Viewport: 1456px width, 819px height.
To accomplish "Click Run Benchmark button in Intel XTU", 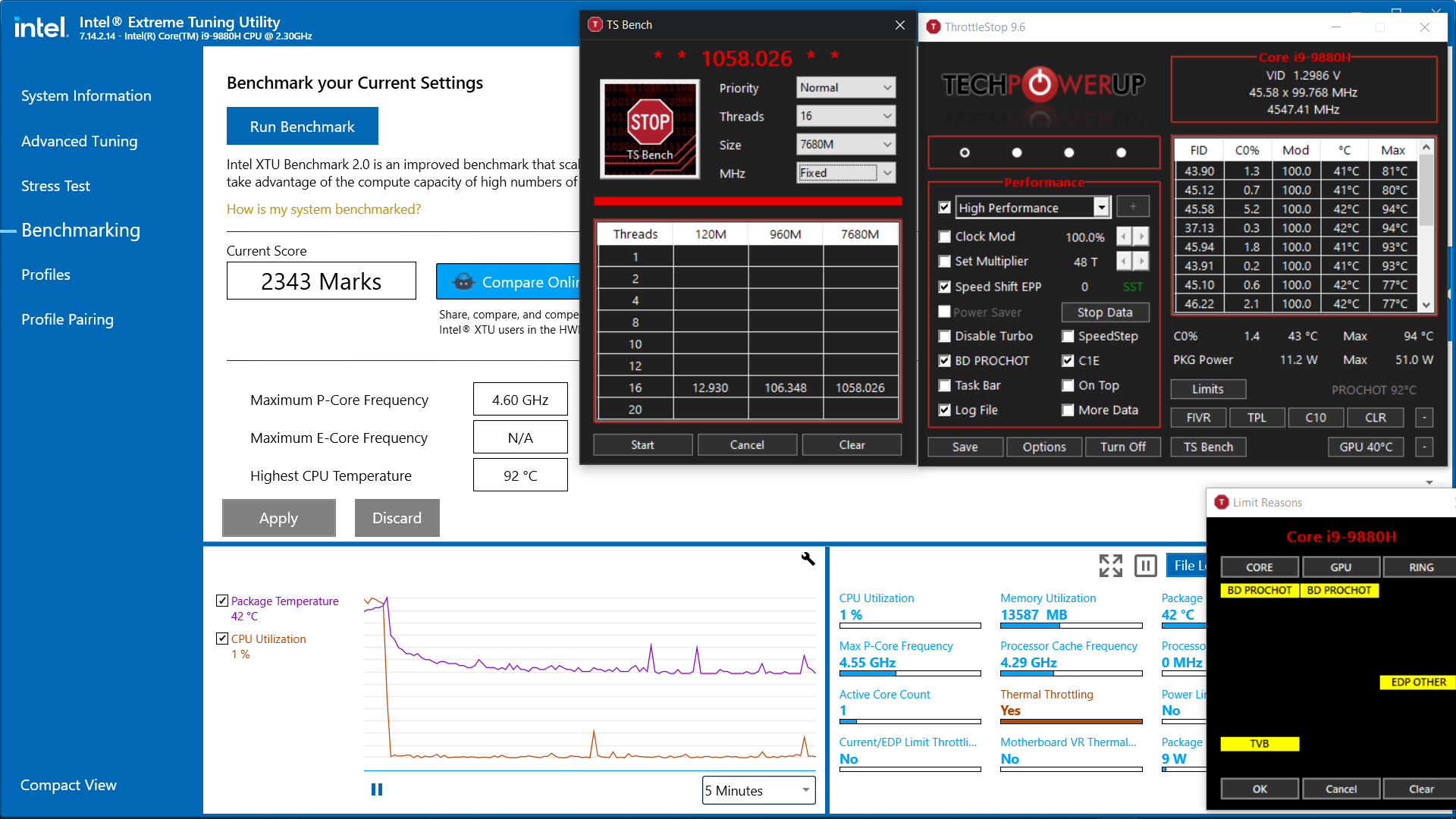I will click(x=301, y=126).
